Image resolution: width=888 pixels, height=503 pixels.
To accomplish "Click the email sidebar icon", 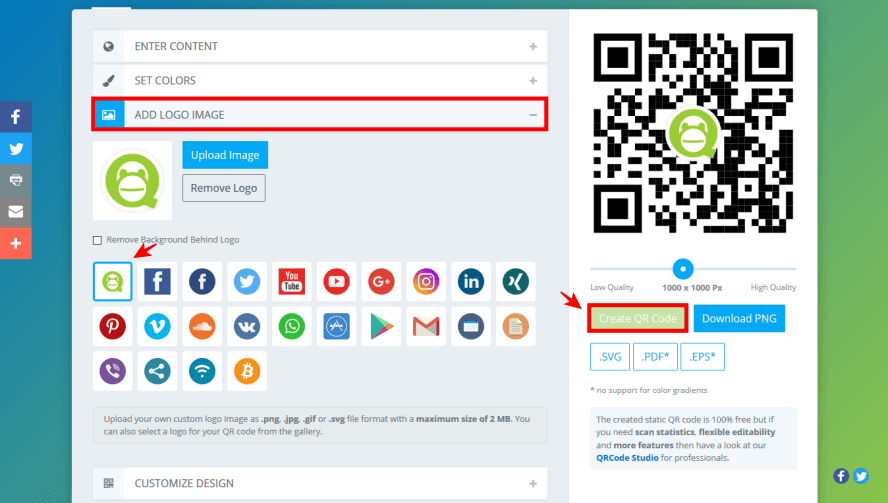I will pos(16,212).
